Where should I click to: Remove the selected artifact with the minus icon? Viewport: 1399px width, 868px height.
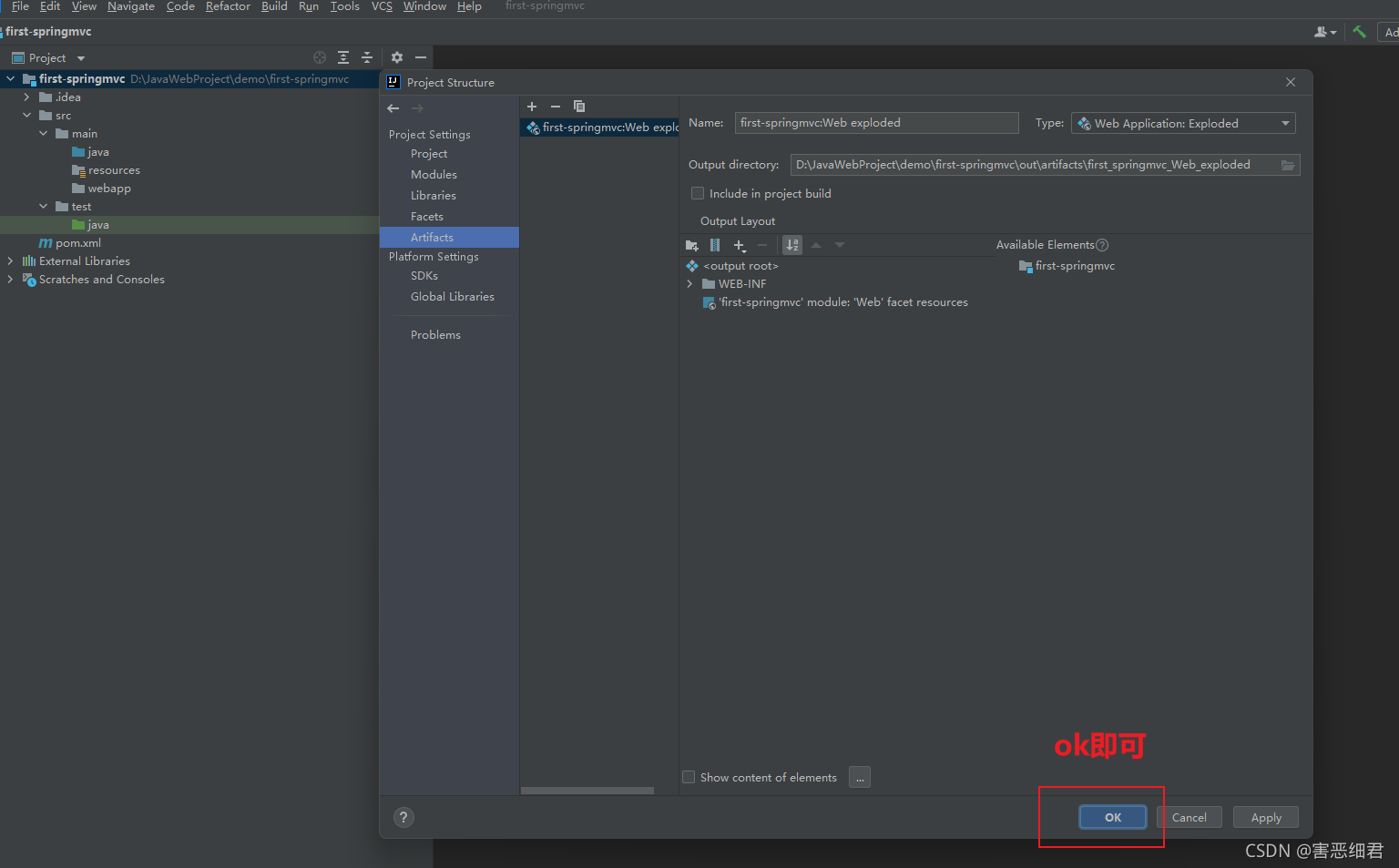coord(556,107)
